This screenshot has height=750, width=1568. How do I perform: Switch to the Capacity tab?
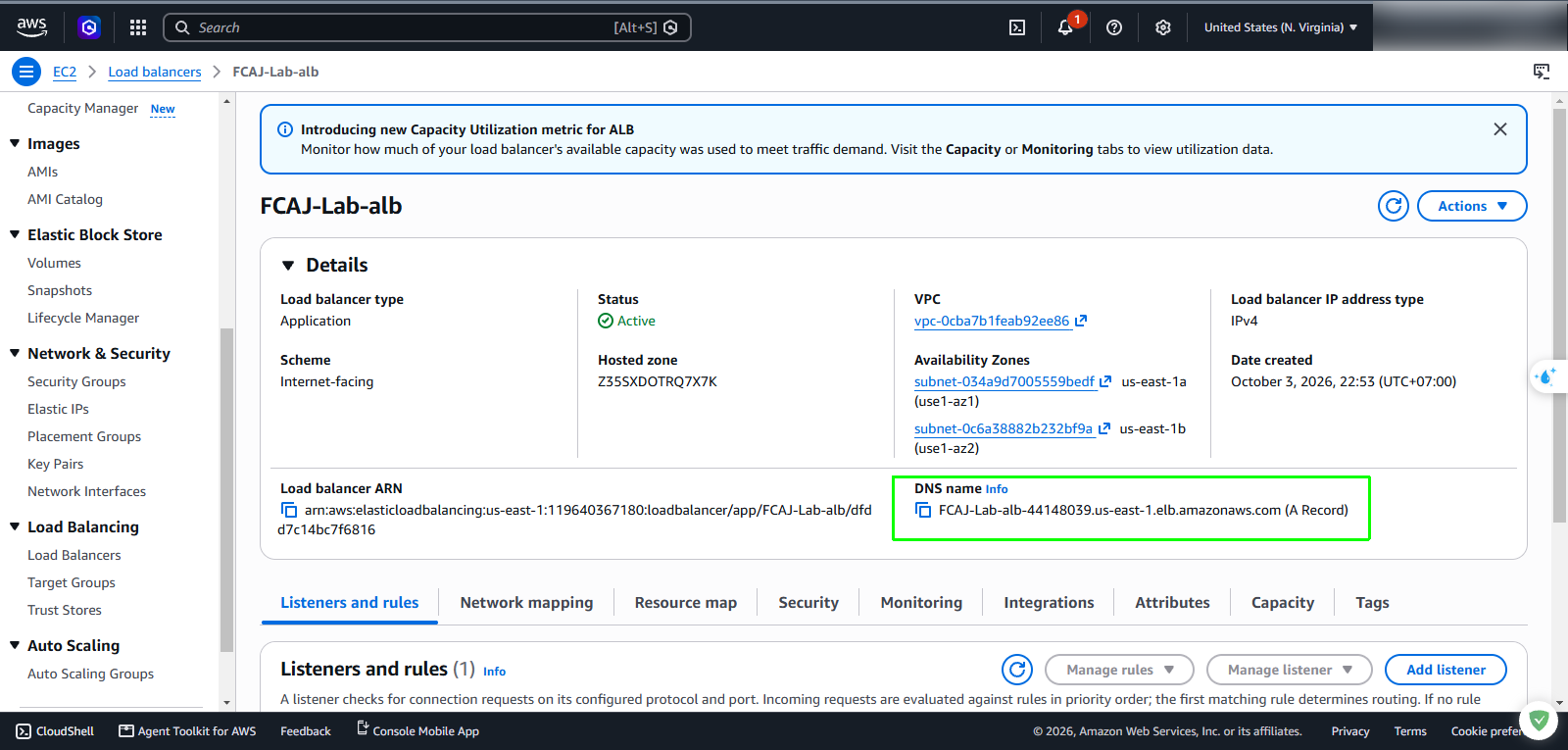[1283, 603]
